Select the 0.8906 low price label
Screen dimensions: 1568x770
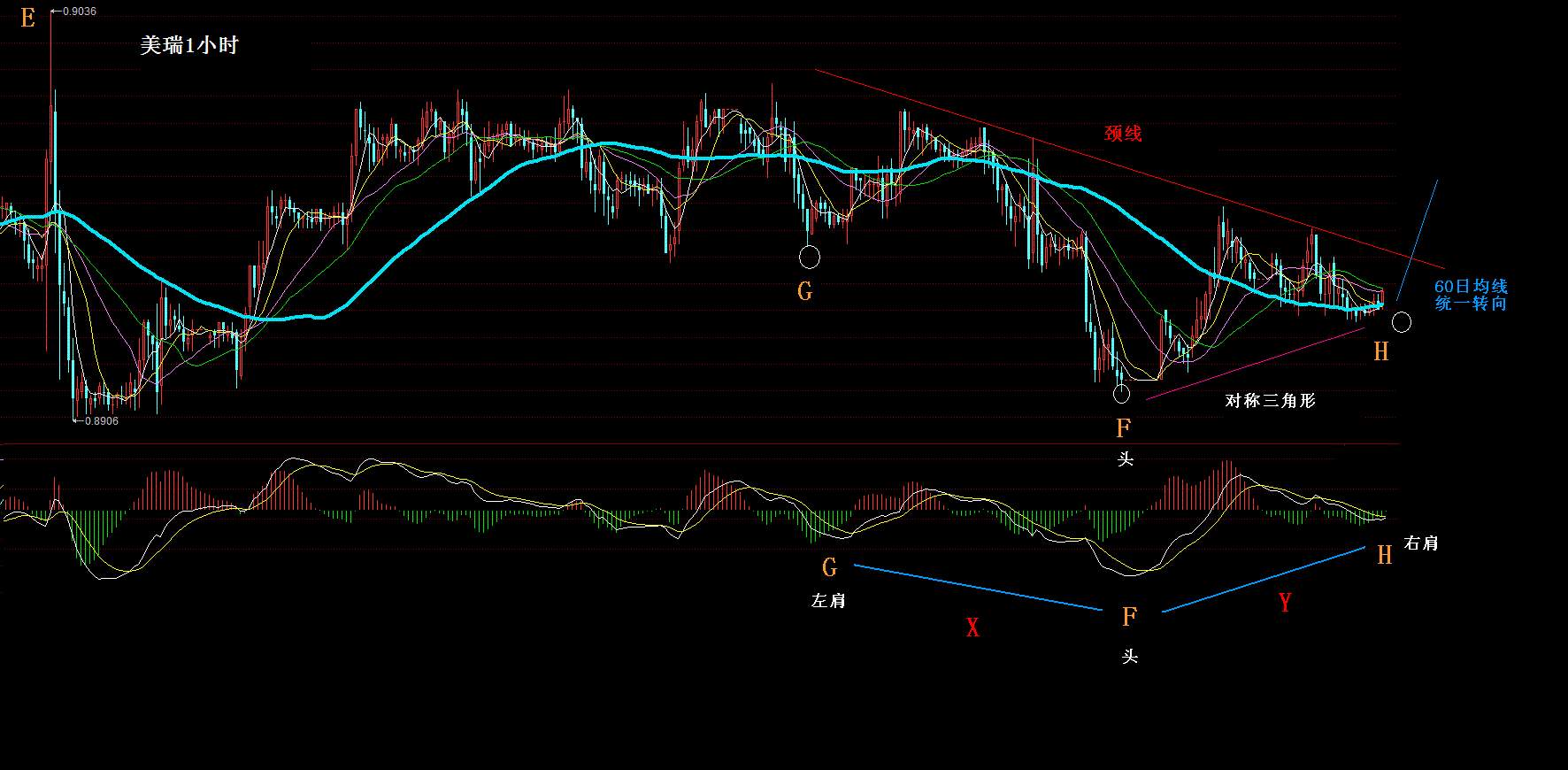102,421
